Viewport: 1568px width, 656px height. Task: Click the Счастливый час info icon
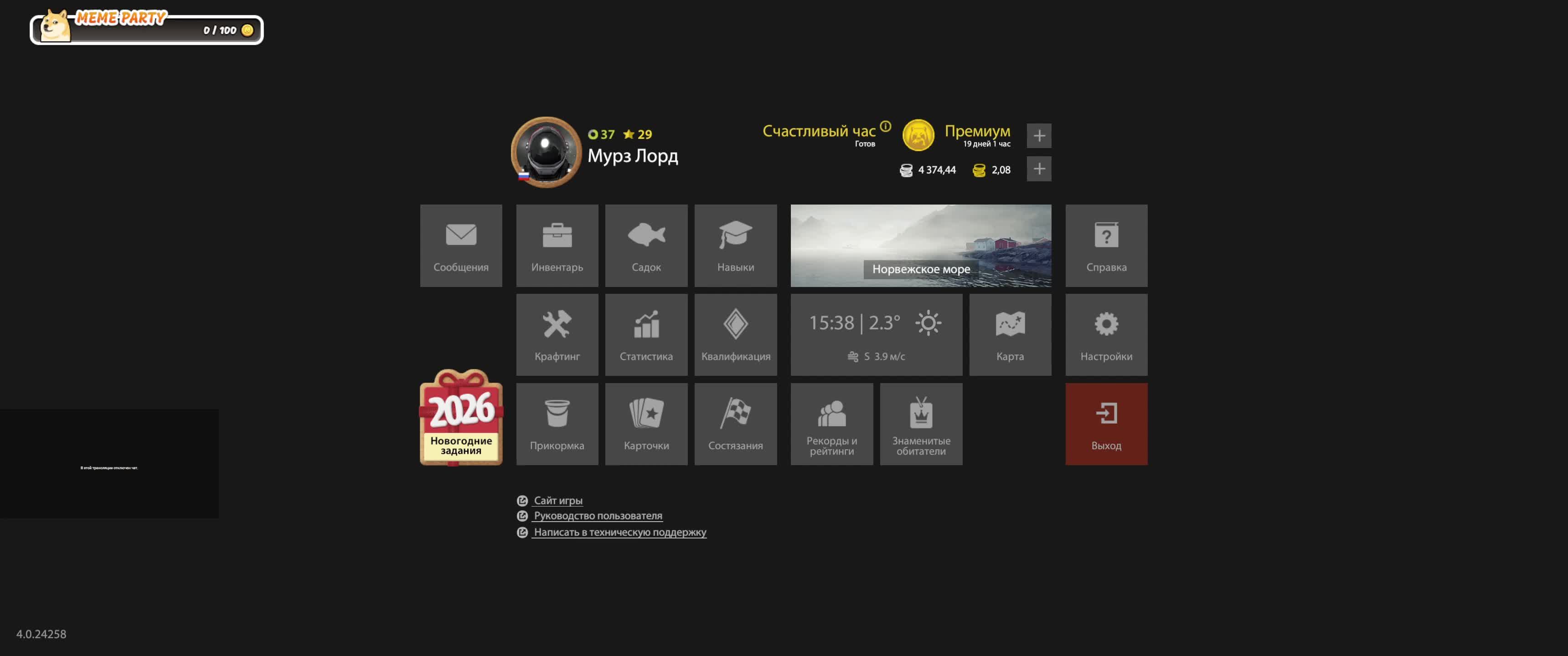tap(886, 126)
